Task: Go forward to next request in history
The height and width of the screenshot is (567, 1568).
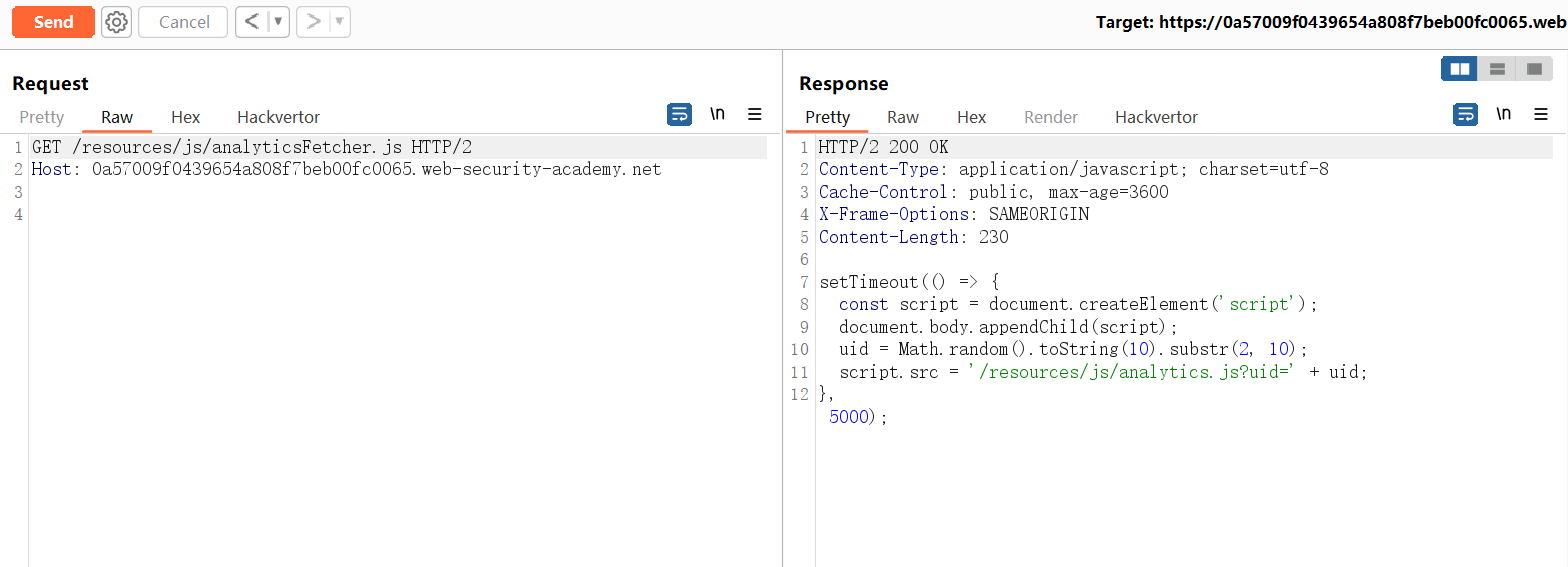Action: point(313,22)
